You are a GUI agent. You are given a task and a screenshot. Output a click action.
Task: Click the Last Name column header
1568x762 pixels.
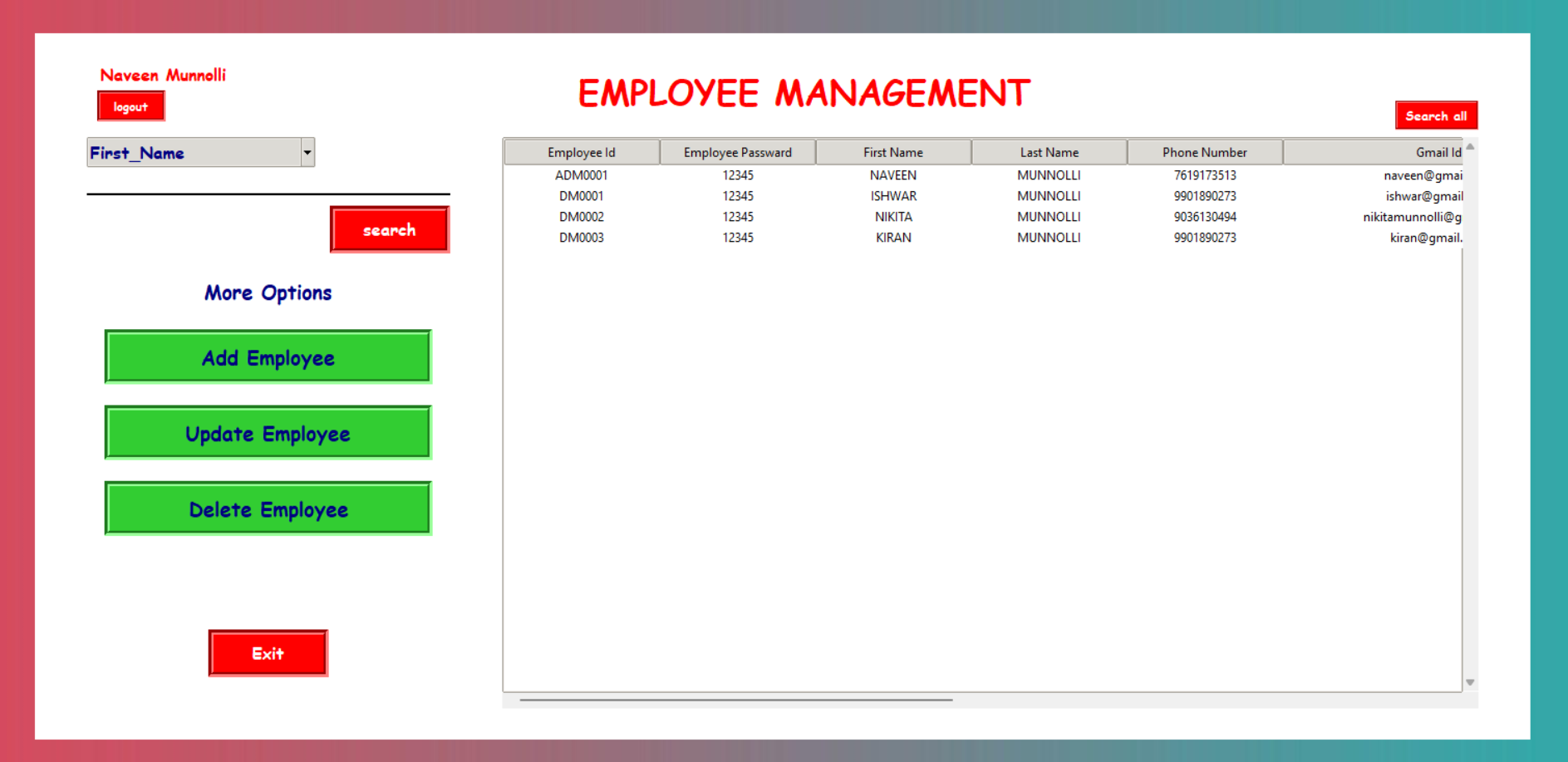(x=1049, y=152)
